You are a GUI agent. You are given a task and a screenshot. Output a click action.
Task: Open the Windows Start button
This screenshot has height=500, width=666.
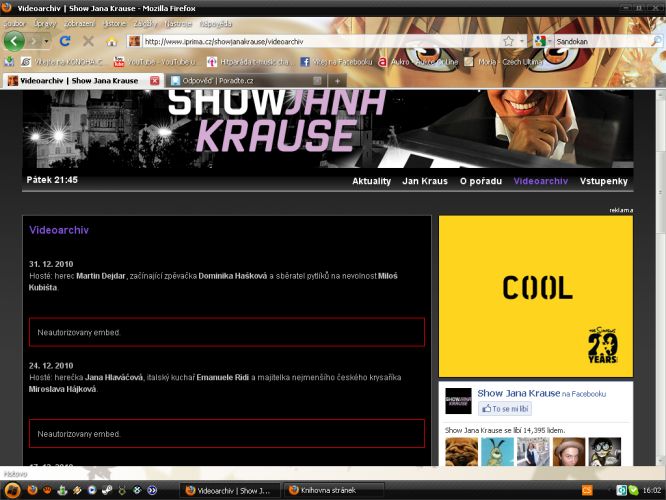point(11,490)
